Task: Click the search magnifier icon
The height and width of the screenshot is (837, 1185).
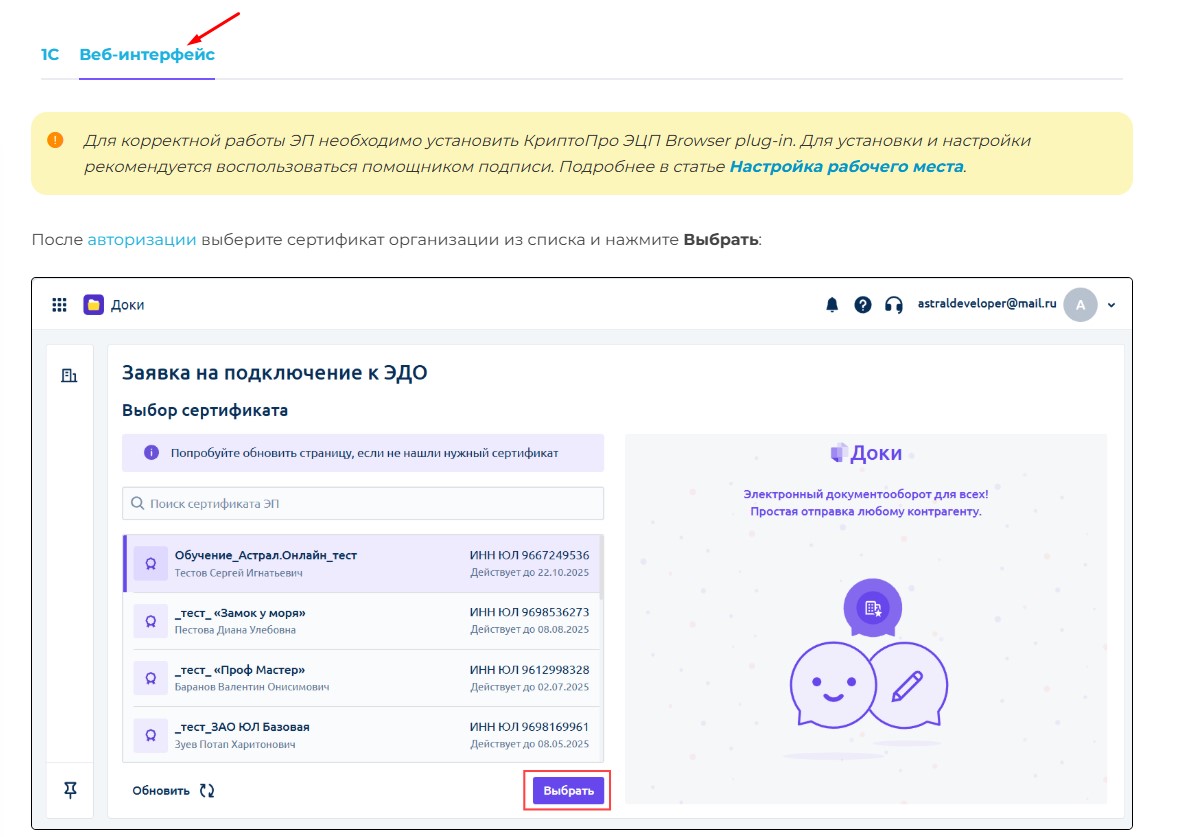Action: click(138, 503)
